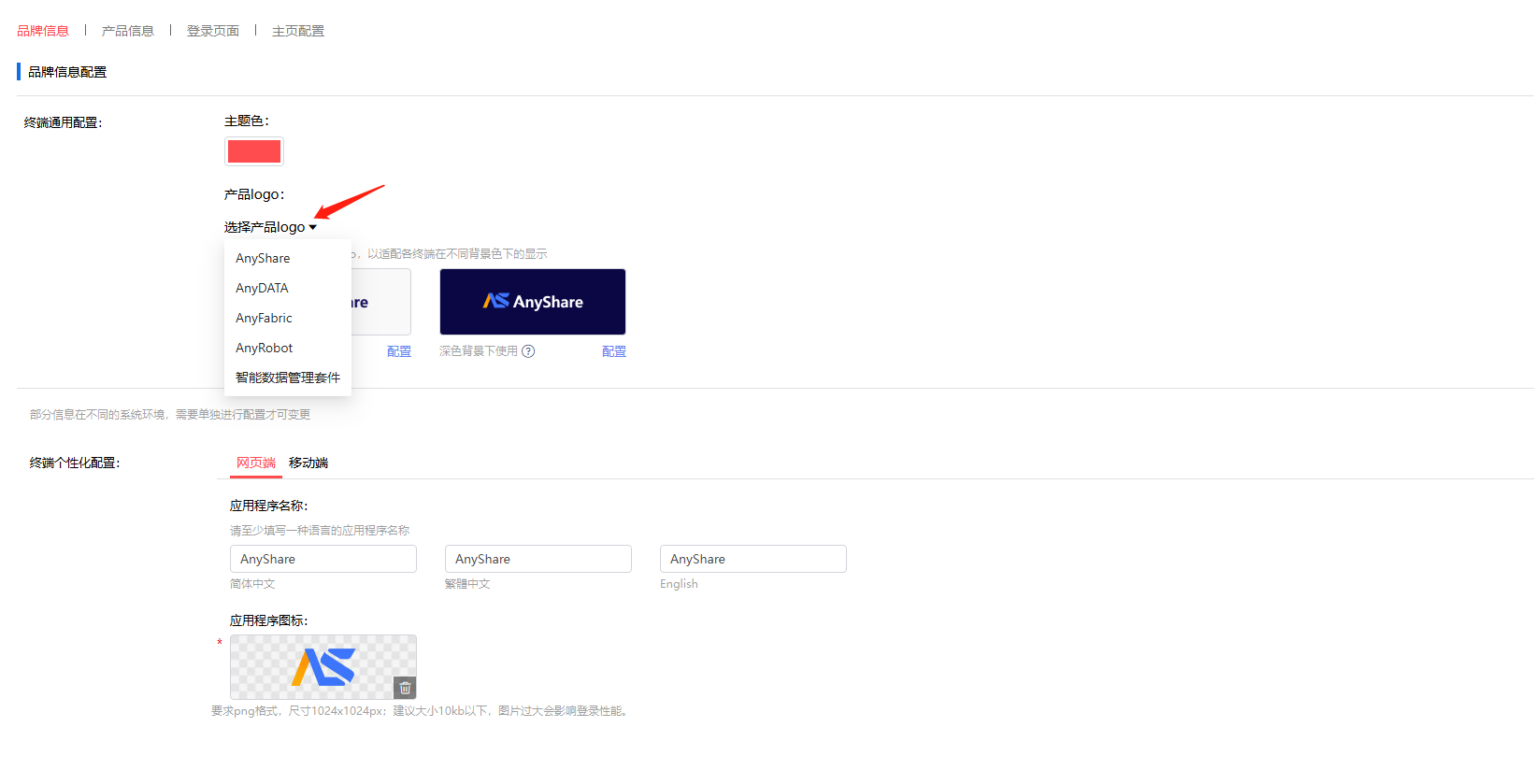Open the 网页端 tab
Image resolution: width=1534 pixels, height=784 pixels.
[256, 463]
